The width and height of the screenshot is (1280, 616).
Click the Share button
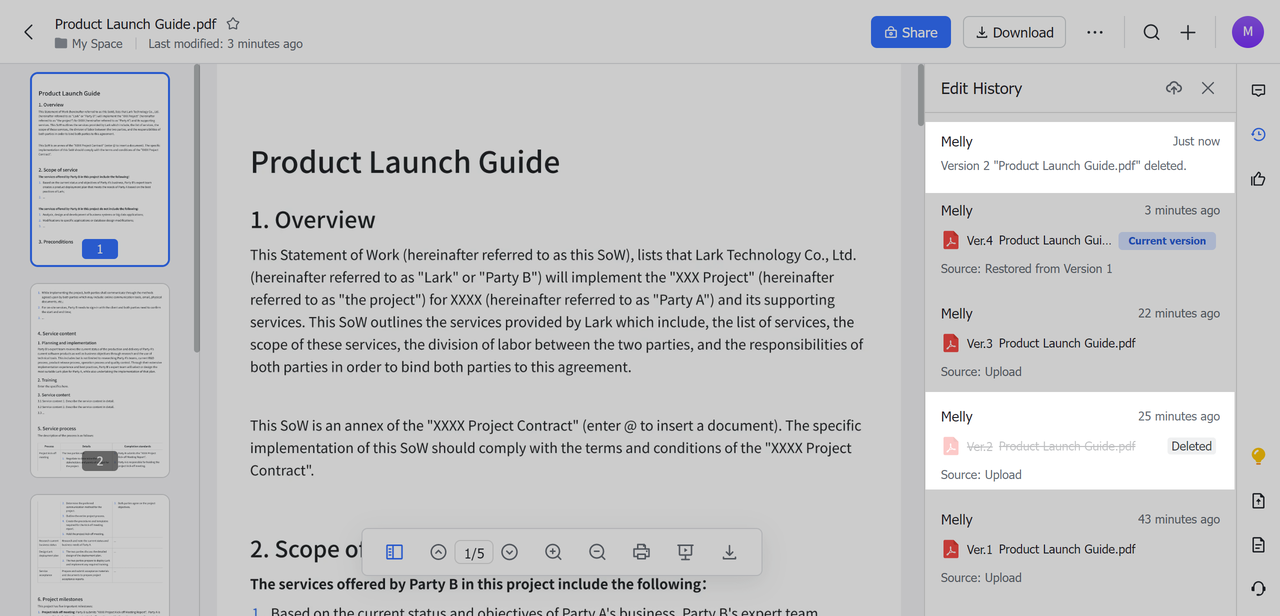click(x=910, y=32)
